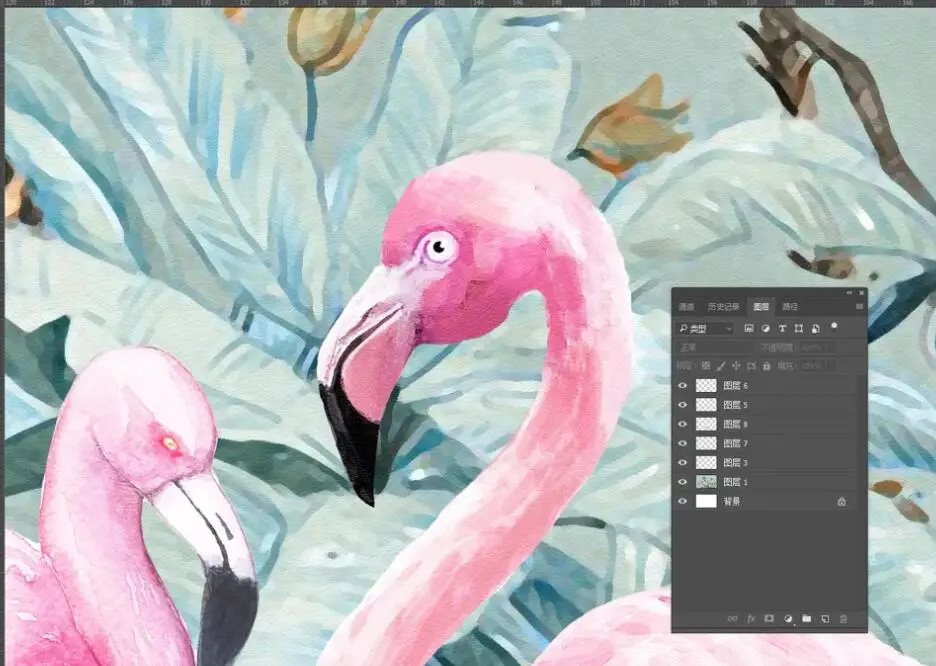
Task: Open the opacity slider dropdown arrow
Action: [x=830, y=347]
